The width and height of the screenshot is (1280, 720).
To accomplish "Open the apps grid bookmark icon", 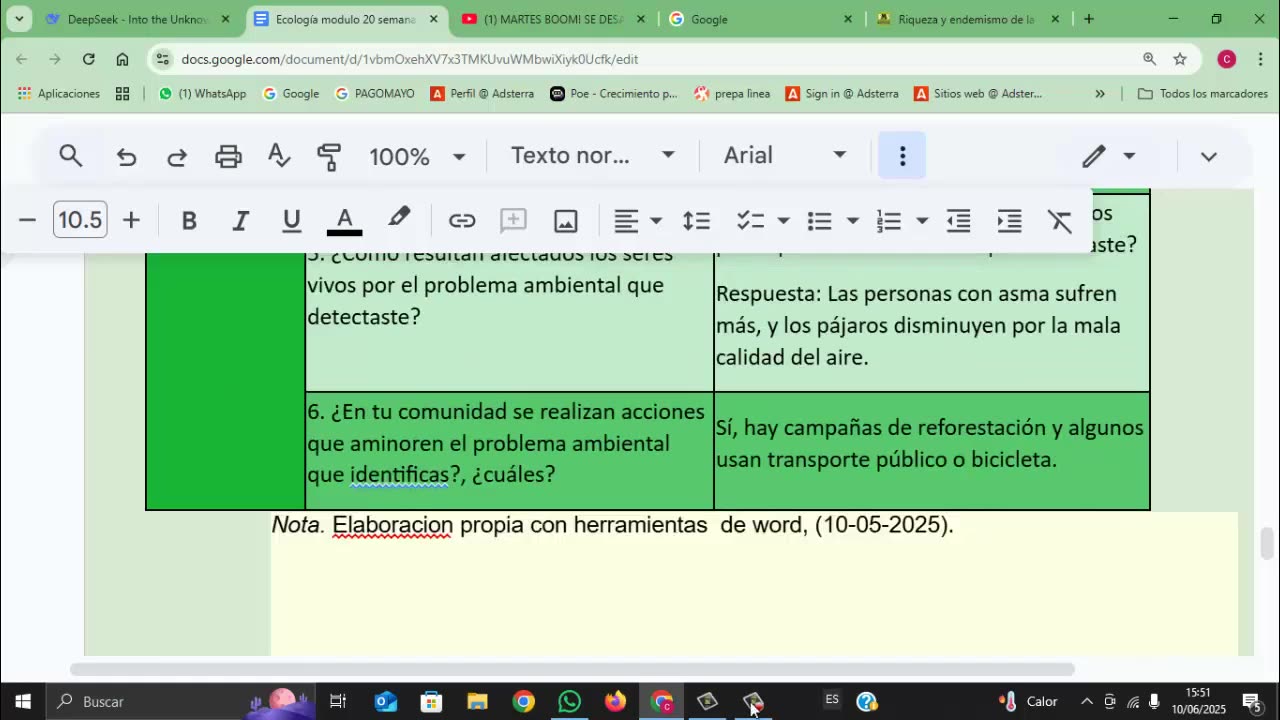I will 122,94.
